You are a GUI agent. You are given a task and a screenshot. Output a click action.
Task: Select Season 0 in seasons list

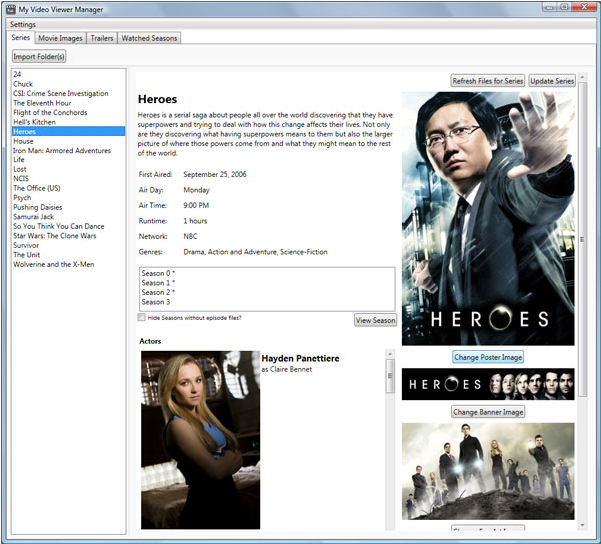pyautogui.click(x=267, y=273)
